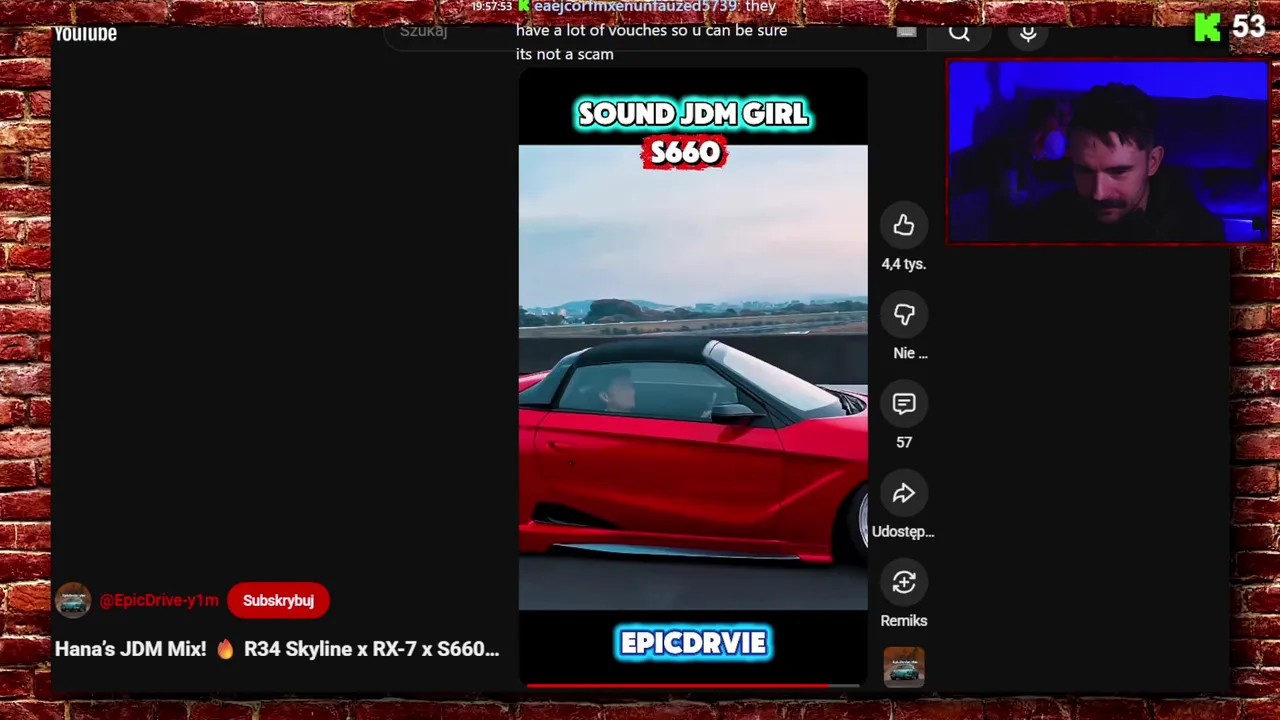Screen dimensions: 1280x720
Task: Click the streamer webcam overlay
Action: [1108, 152]
